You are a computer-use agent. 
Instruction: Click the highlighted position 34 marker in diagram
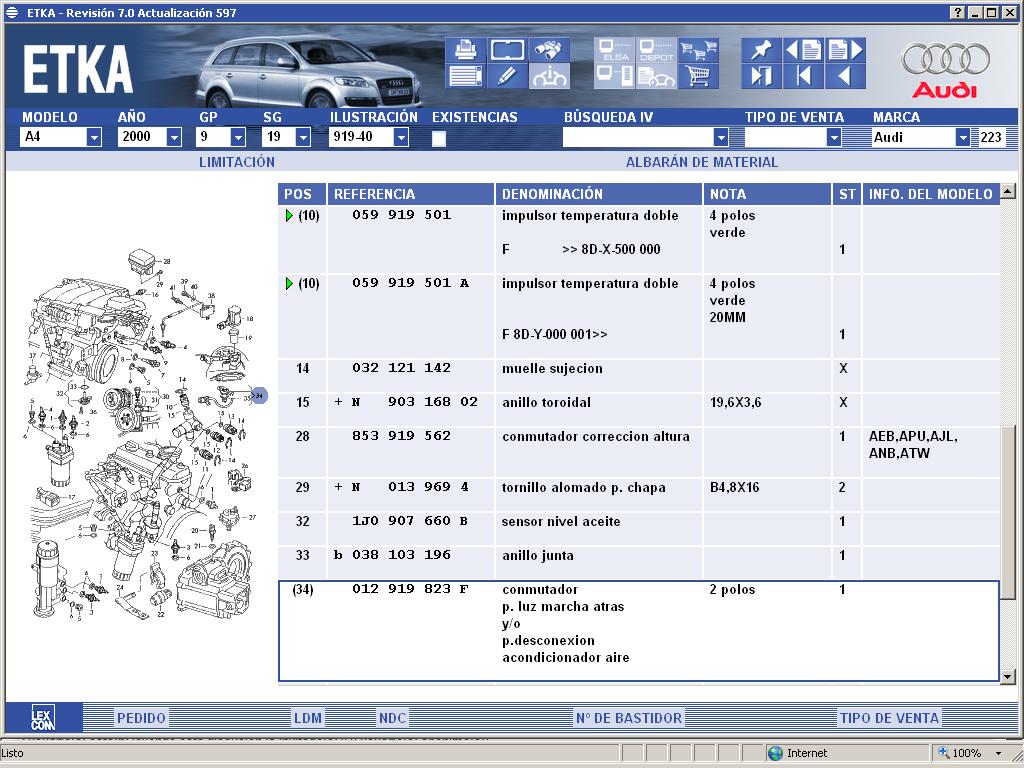pyautogui.click(x=259, y=395)
